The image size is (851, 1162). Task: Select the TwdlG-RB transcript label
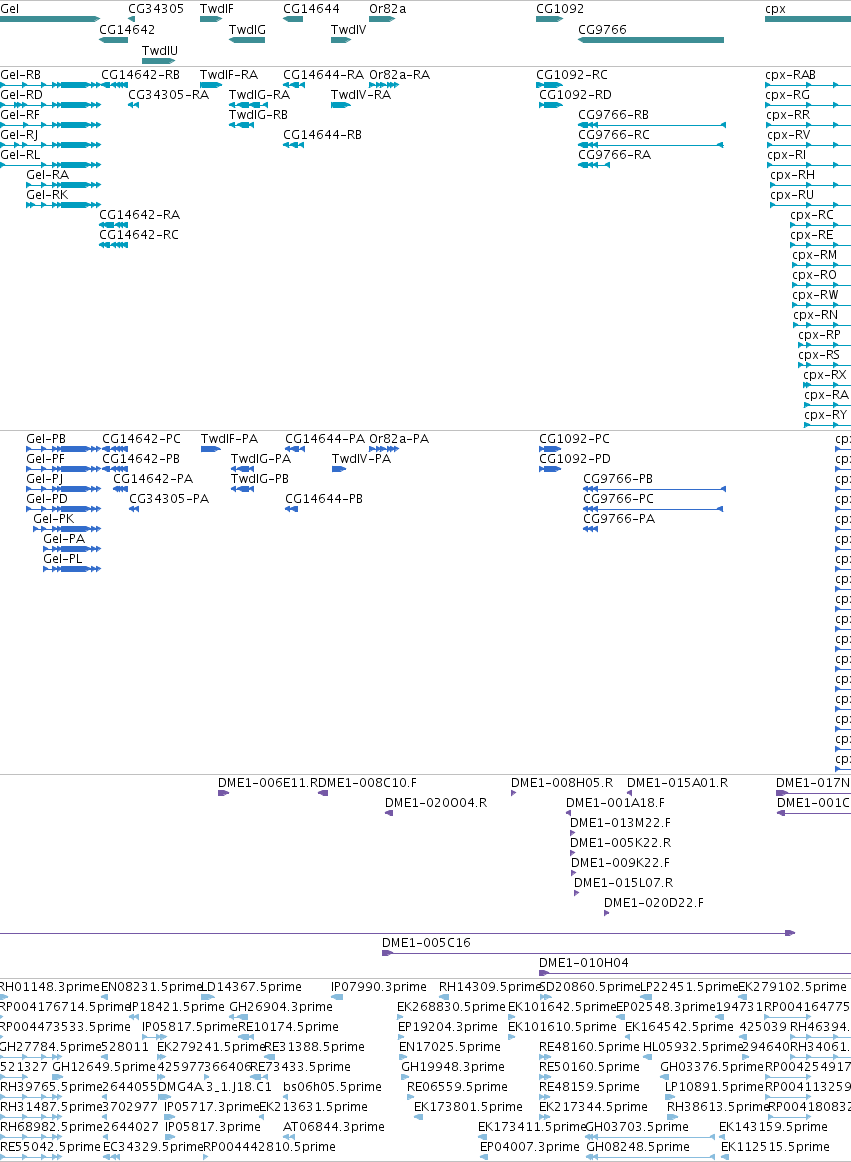258,115
